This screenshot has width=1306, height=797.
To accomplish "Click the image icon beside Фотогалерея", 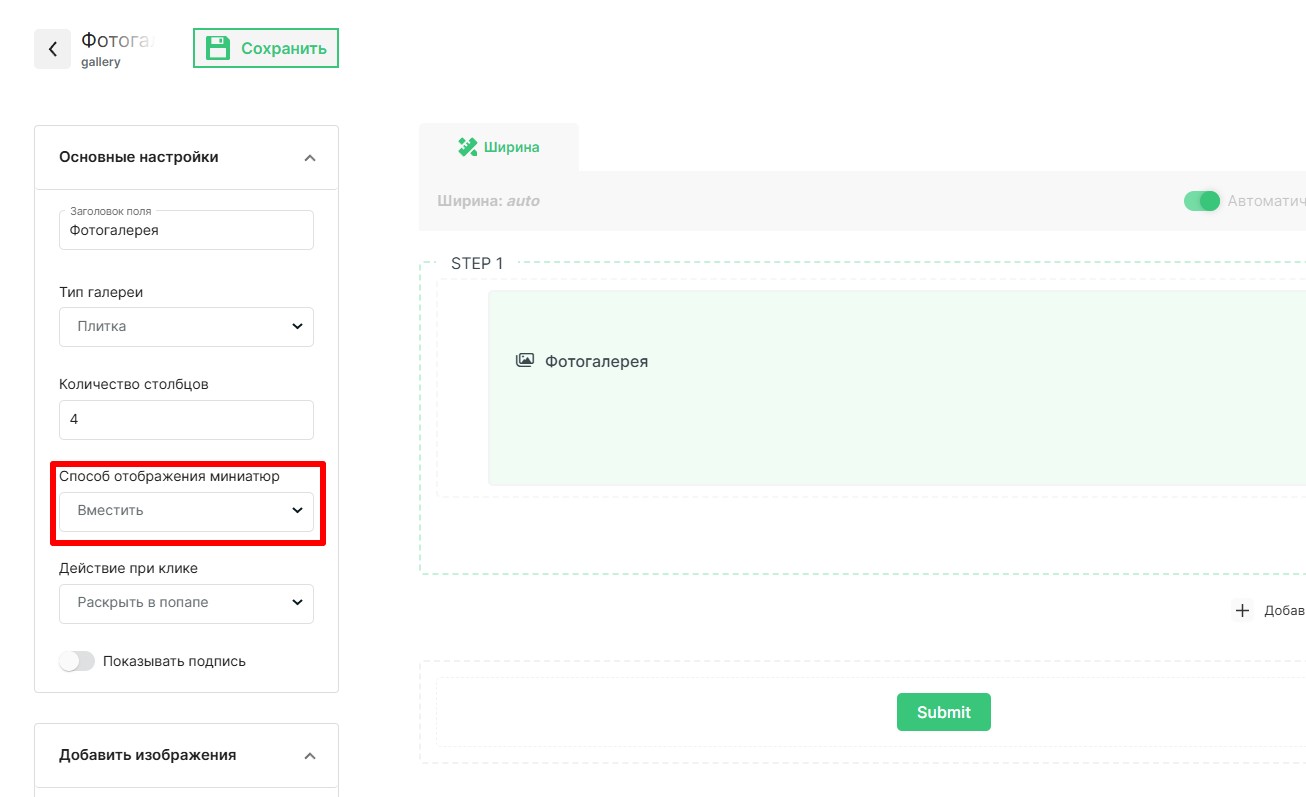I will click(x=525, y=361).
